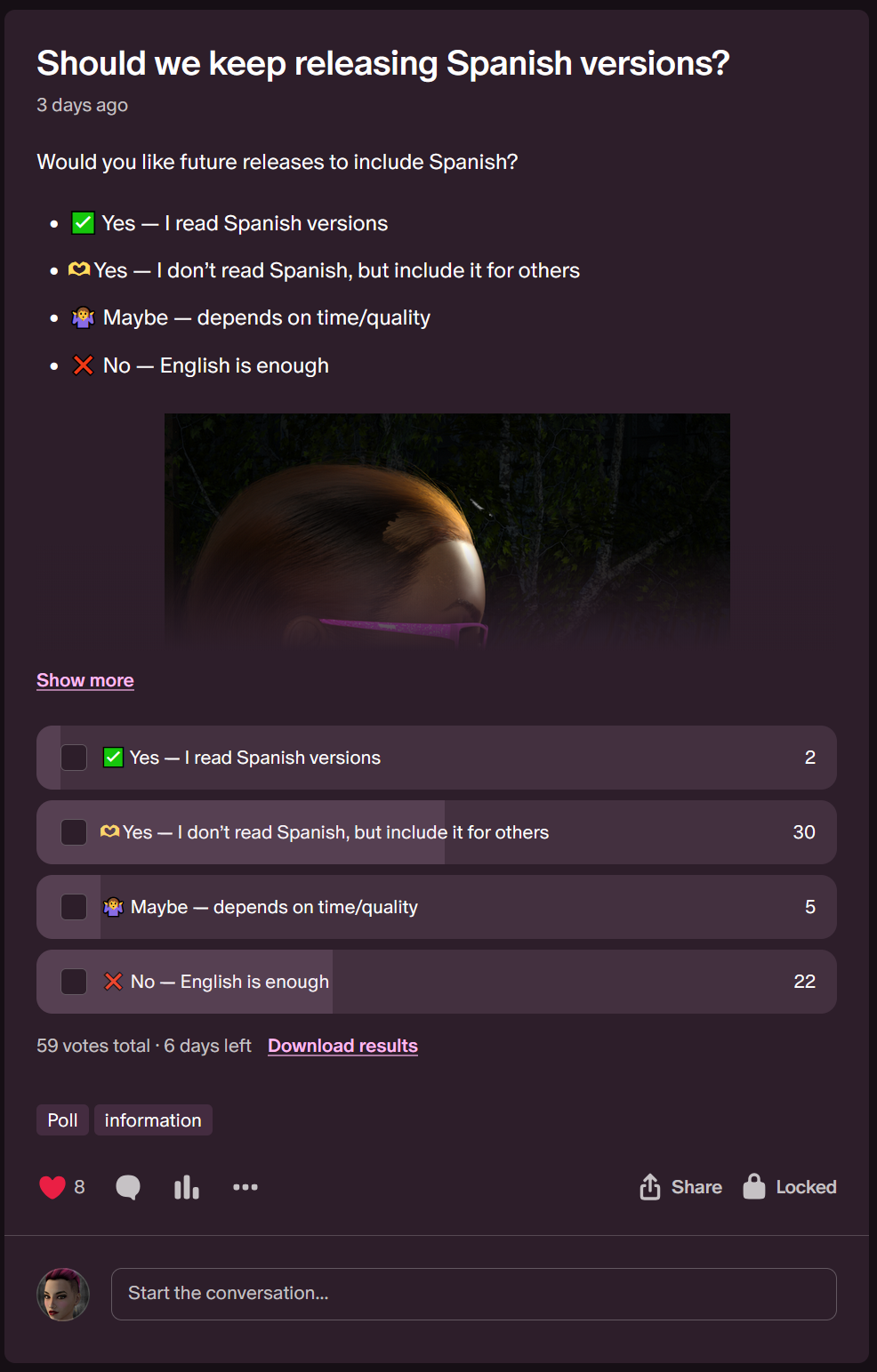The image size is (877, 1372).
Task: Focus the 'Start the conversation...' comment field
Action: (474, 1295)
